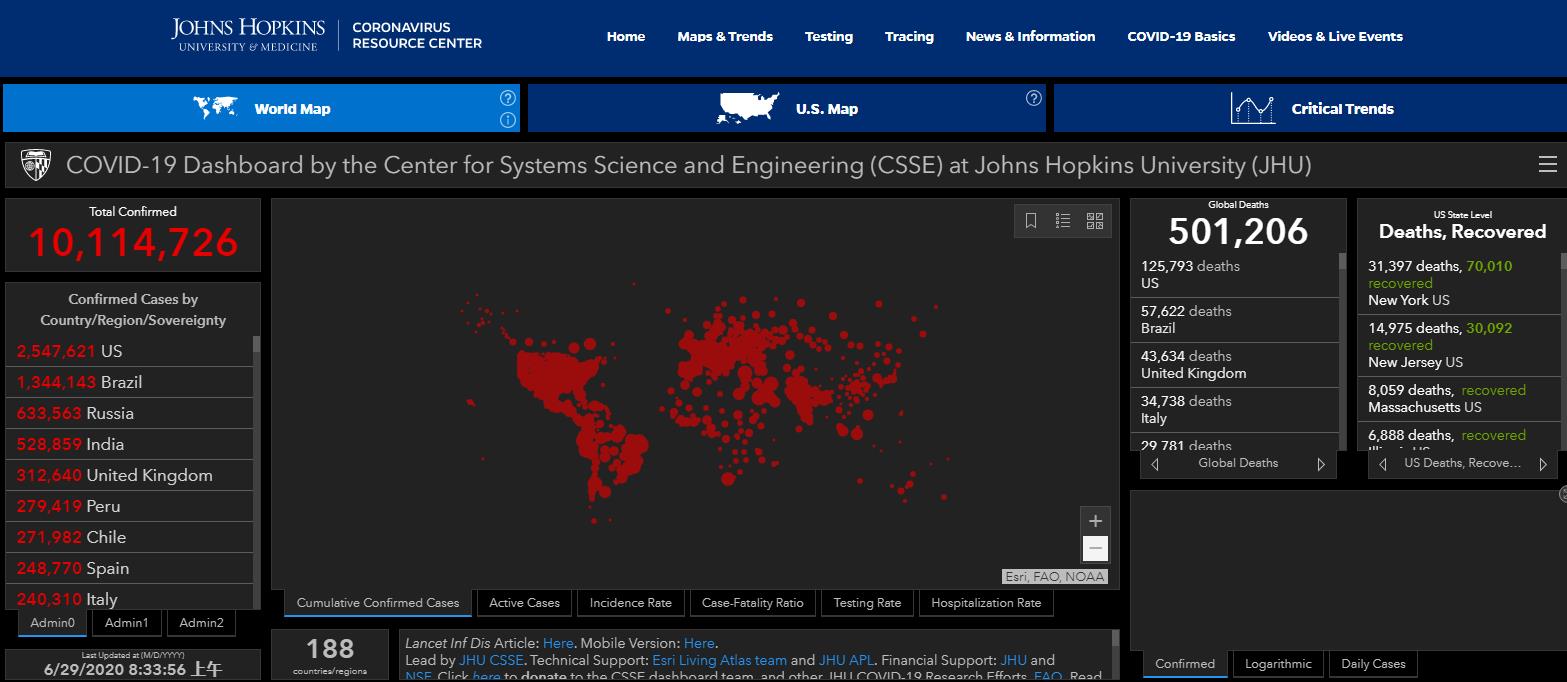This screenshot has width=1567, height=682.
Task: Open the Critical Trends page
Action: (1310, 109)
